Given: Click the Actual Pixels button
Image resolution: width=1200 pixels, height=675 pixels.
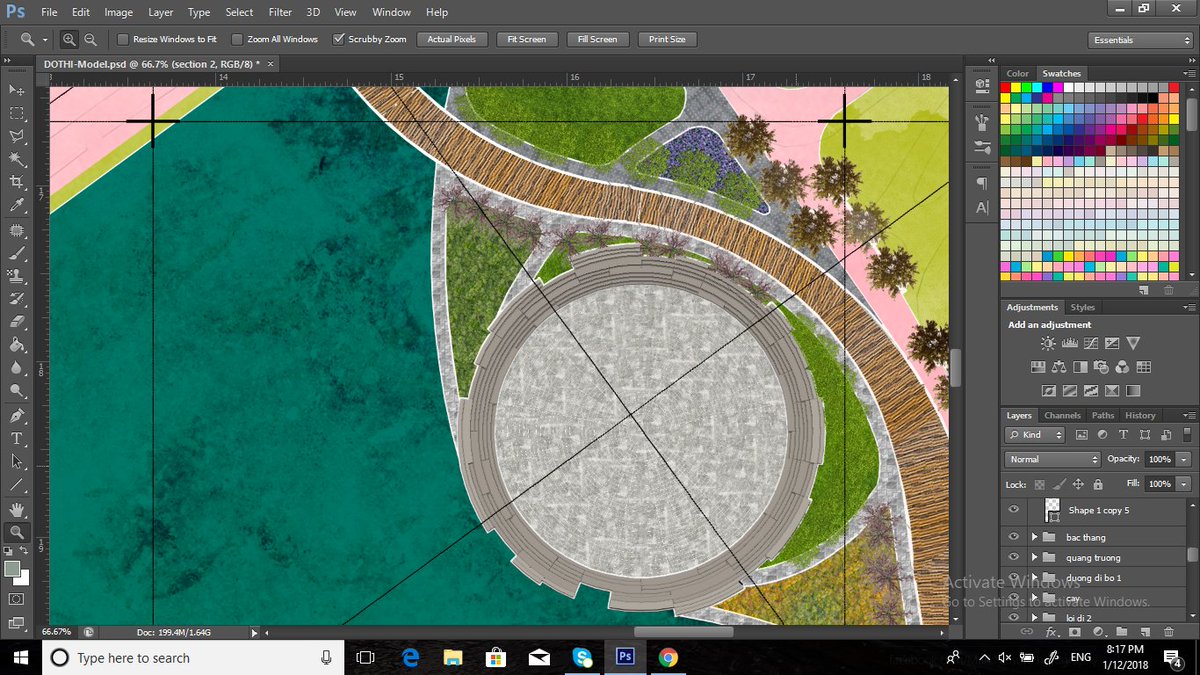Looking at the screenshot, I should (x=452, y=40).
